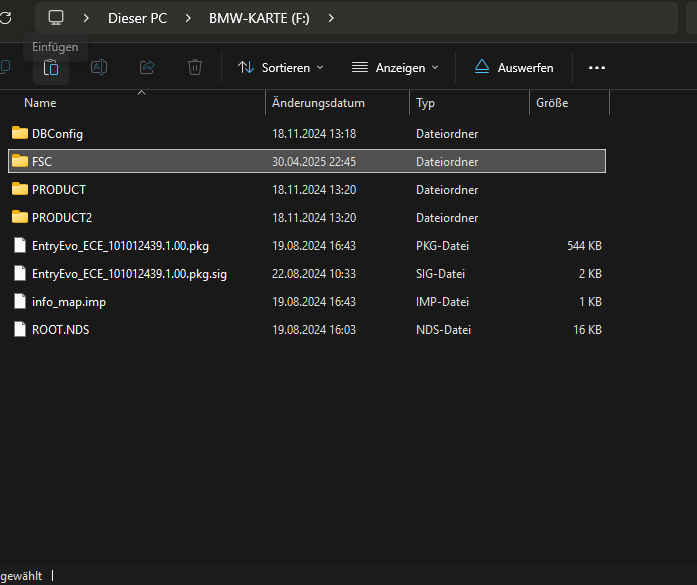Image resolution: width=697 pixels, height=585 pixels.
Task: Click BMW-KARTE (F:) in the breadcrumb
Action: (x=259, y=18)
